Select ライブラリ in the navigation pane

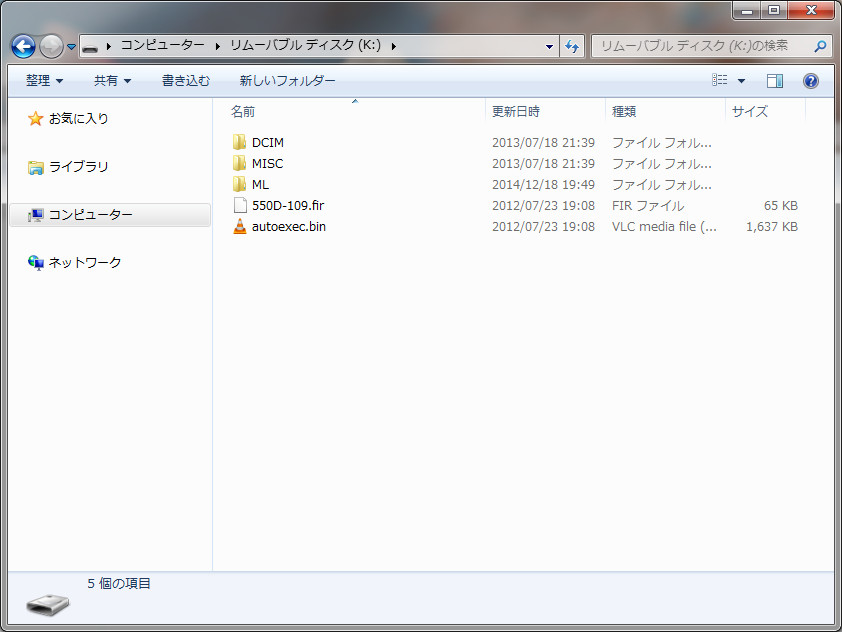click(x=79, y=166)
